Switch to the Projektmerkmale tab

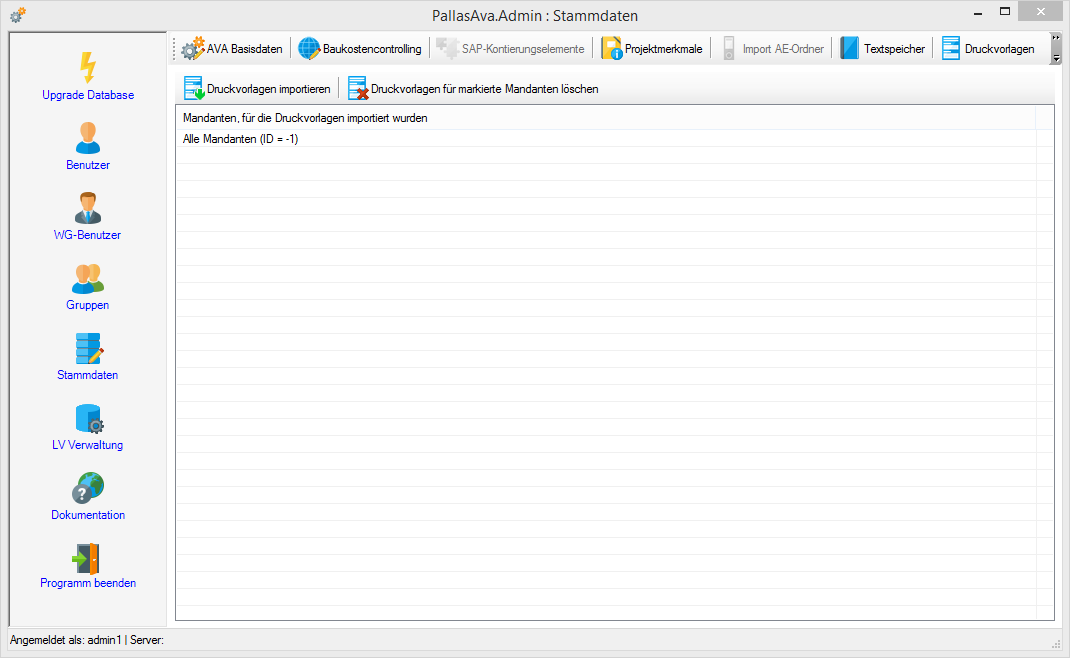click(651, 48)
